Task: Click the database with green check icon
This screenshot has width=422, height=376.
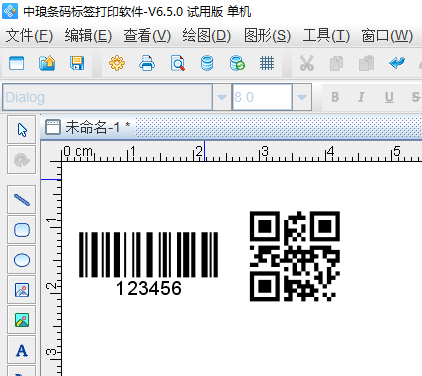Action: [x=237, y=63]
